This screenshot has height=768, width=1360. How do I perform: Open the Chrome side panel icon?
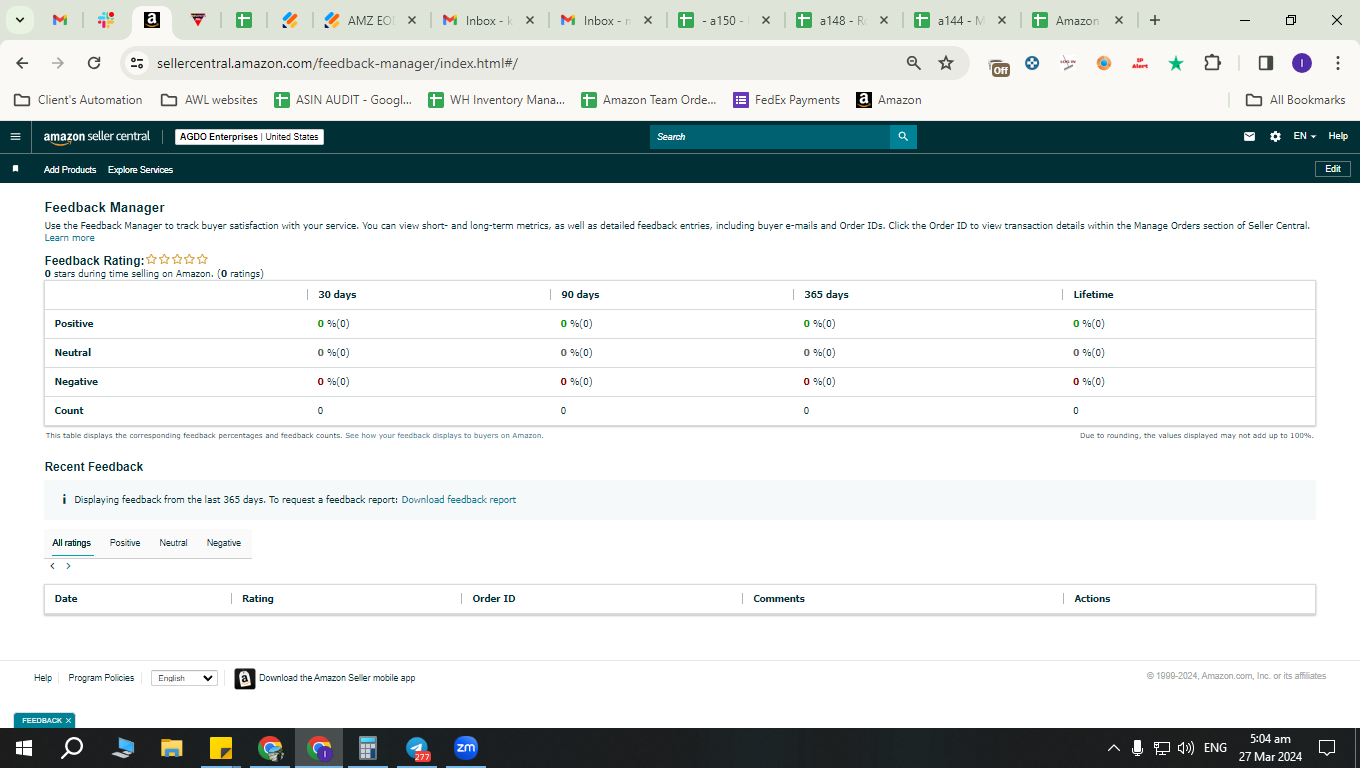(x=1265, y=63)
